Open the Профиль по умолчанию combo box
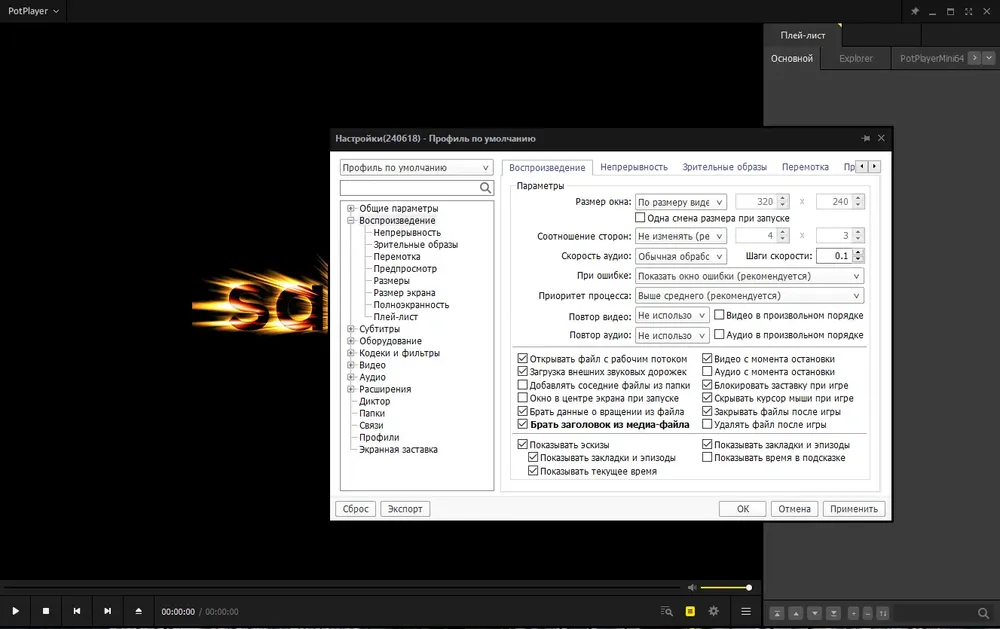 416,168
